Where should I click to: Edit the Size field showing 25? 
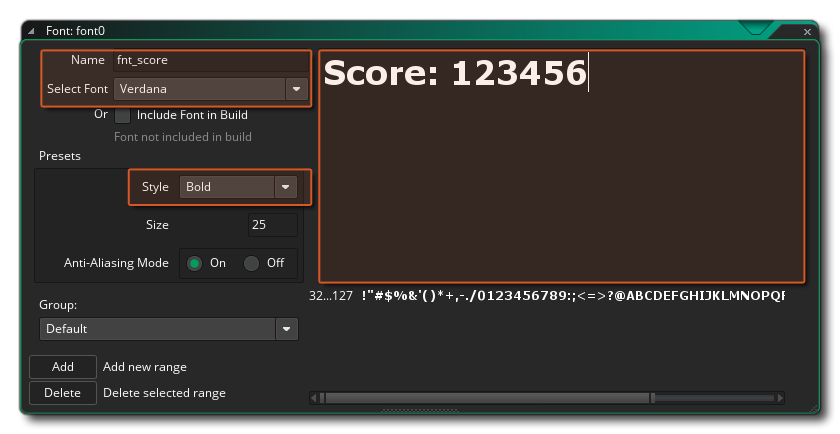pyautogui.click(x=273, y=225)
